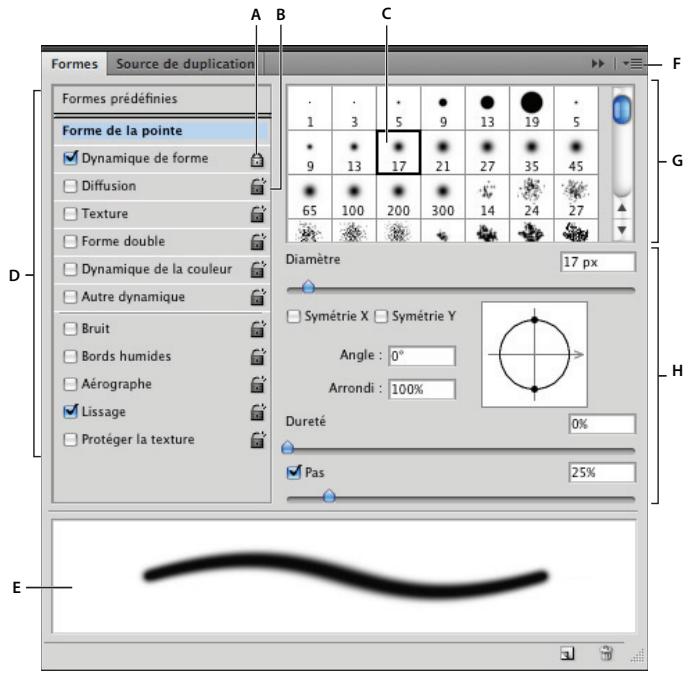This screenshot has width=692, height=673.
Task: Click the Angle 0° input field
Action: coord(421,356)
